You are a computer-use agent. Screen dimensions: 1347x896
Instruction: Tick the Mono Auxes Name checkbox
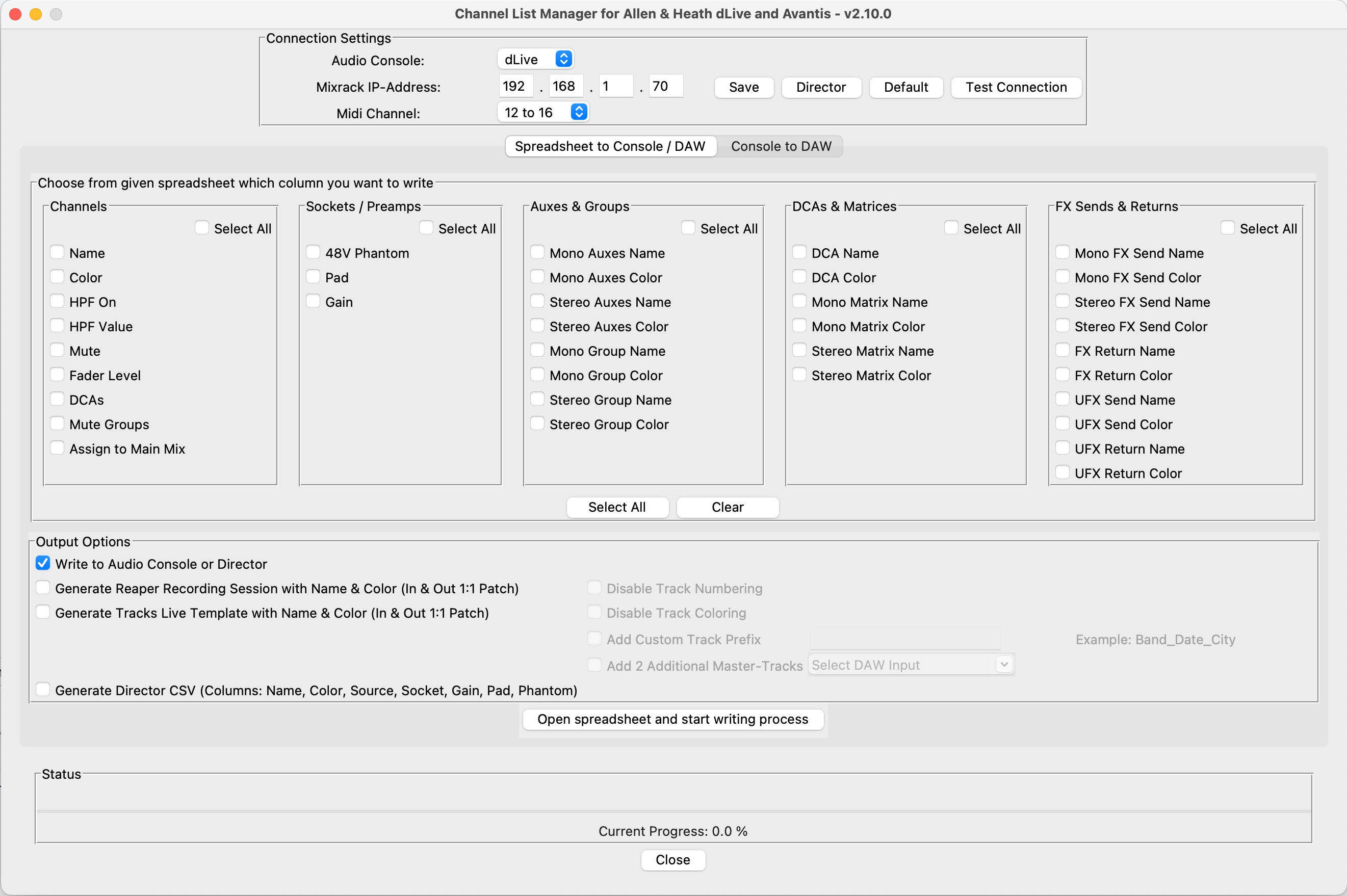537,253
